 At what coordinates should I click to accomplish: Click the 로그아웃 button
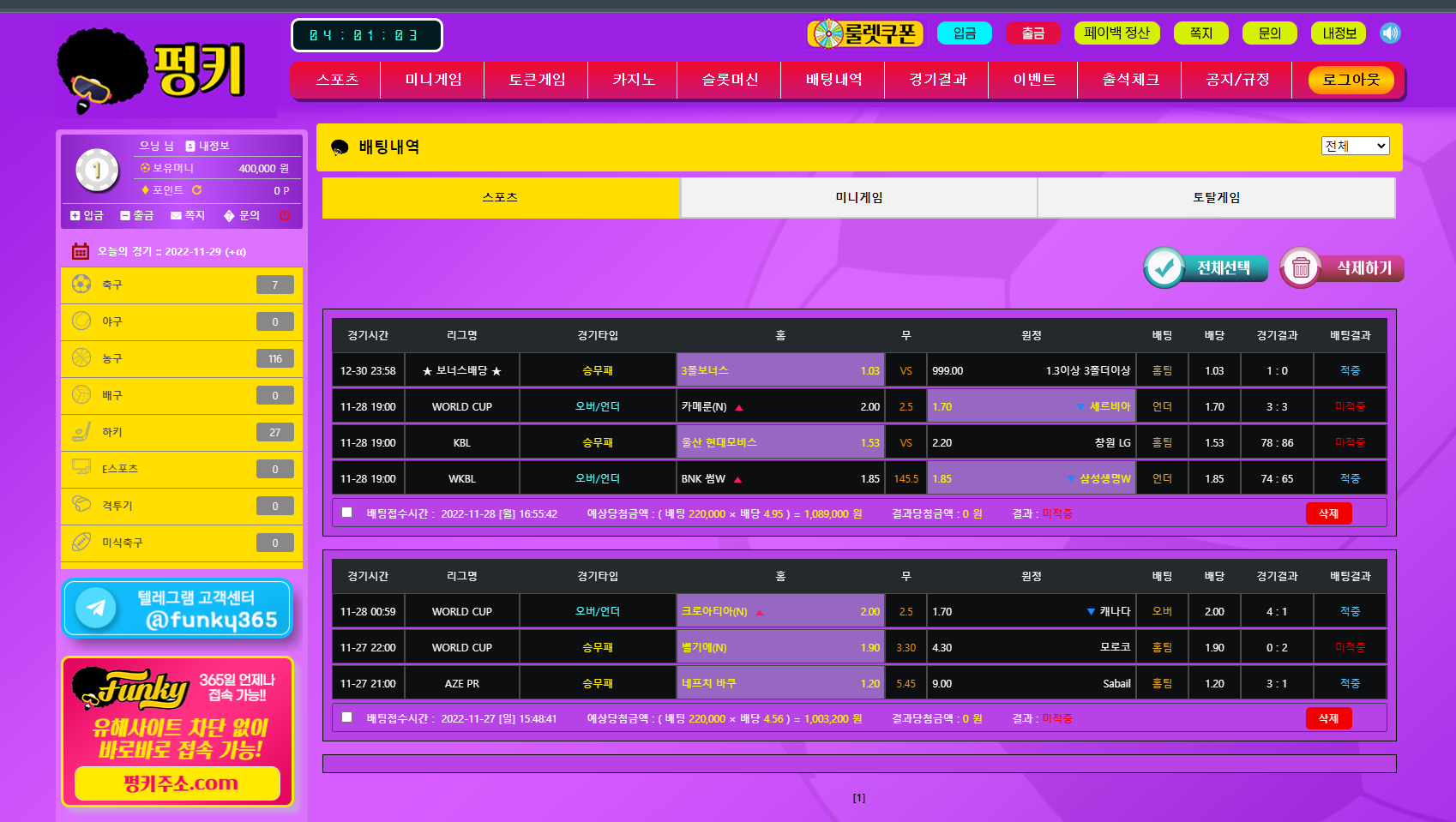[x=1351, y=80]
